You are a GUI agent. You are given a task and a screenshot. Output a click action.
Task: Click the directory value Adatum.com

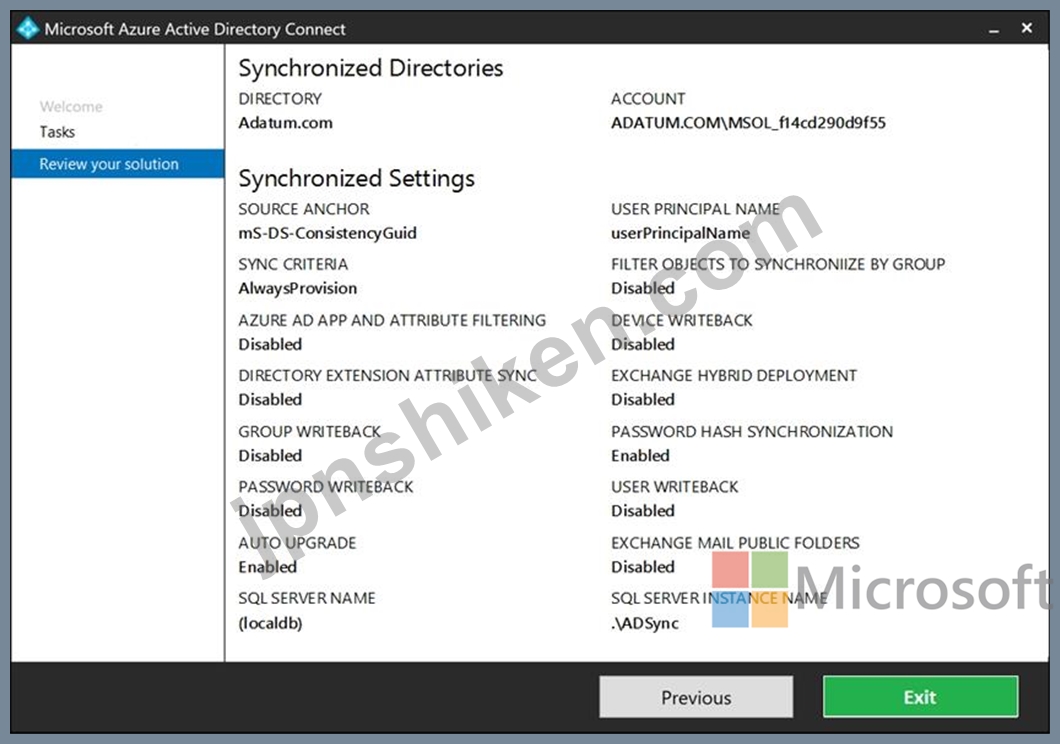click(285, 123)
